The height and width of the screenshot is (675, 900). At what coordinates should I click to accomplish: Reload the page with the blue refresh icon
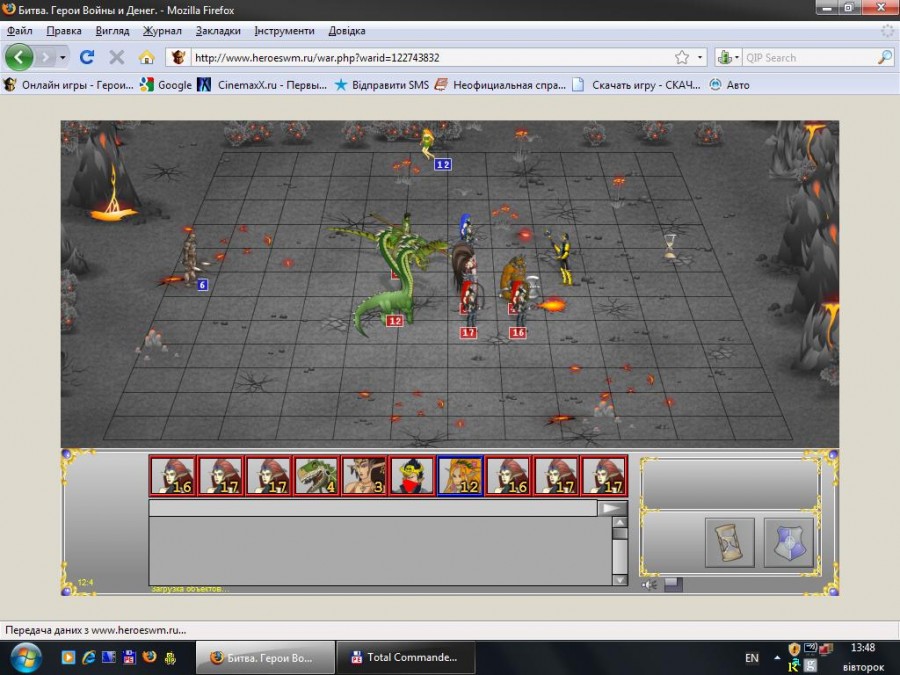[x=87, y=57]
